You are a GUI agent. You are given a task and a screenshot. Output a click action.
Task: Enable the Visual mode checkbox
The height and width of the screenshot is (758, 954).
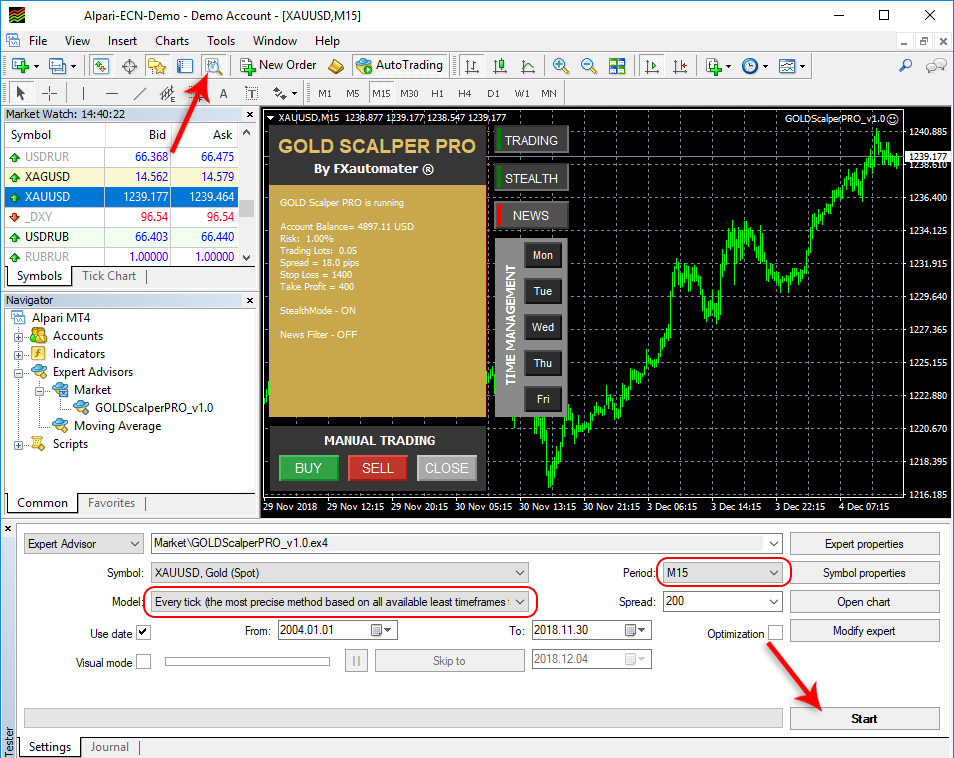144,662
